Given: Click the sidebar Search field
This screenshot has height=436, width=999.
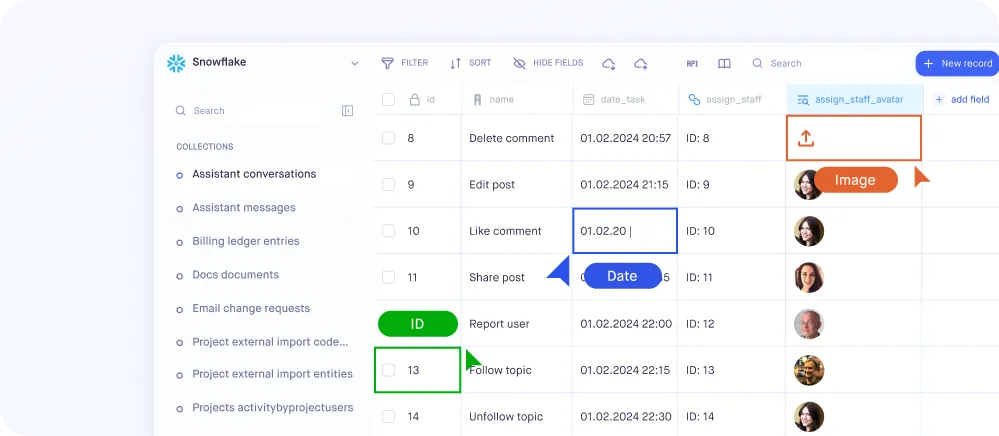Looking at the screenshot, I should [248, 111].
